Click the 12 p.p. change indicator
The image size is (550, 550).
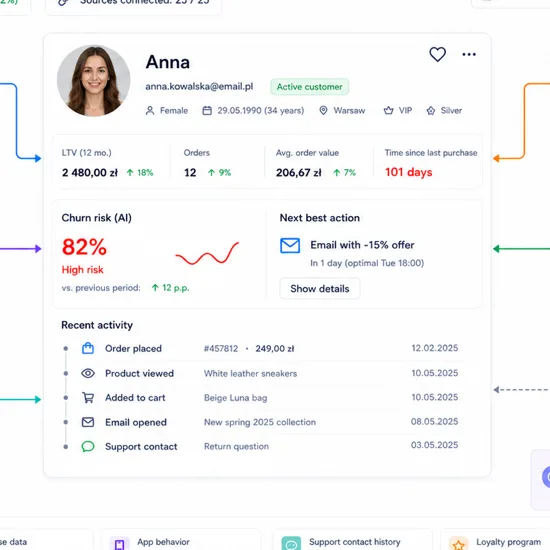click(x=170, y=288)
